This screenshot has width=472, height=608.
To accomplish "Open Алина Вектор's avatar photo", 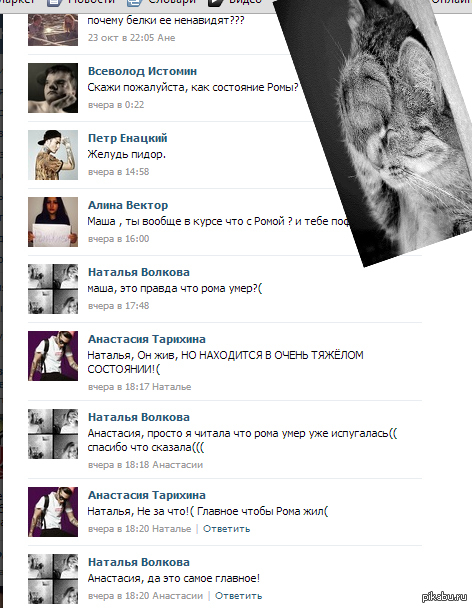I will click(x=53, y=222).
